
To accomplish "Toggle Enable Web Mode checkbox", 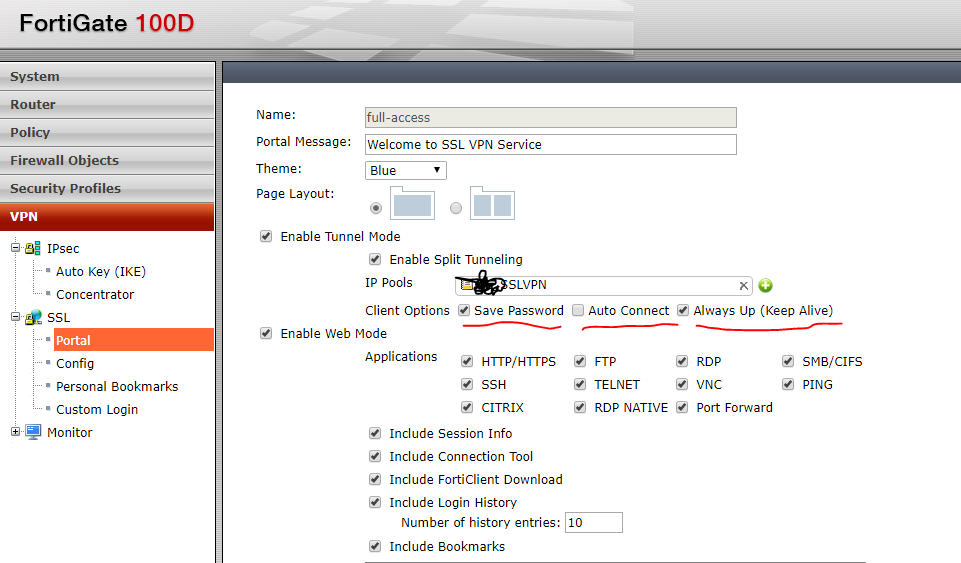I will click(x=266, y=333).
